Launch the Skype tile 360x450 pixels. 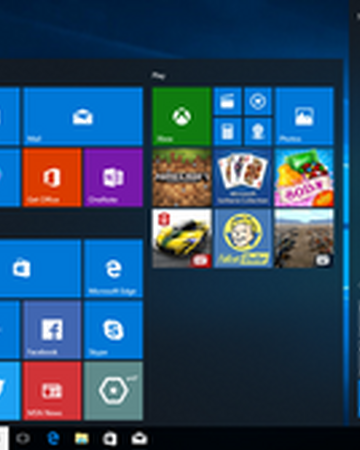(x=114, y=330)
